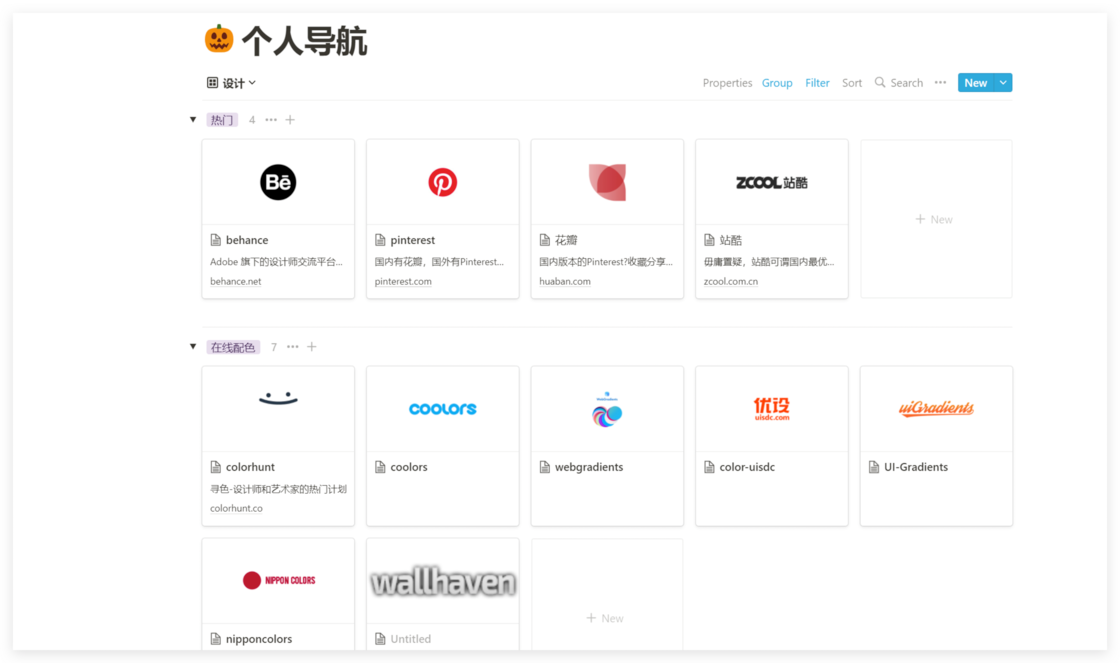Open the huaban.com link
Screen dimensions: 1120x663
coord(565,281)
